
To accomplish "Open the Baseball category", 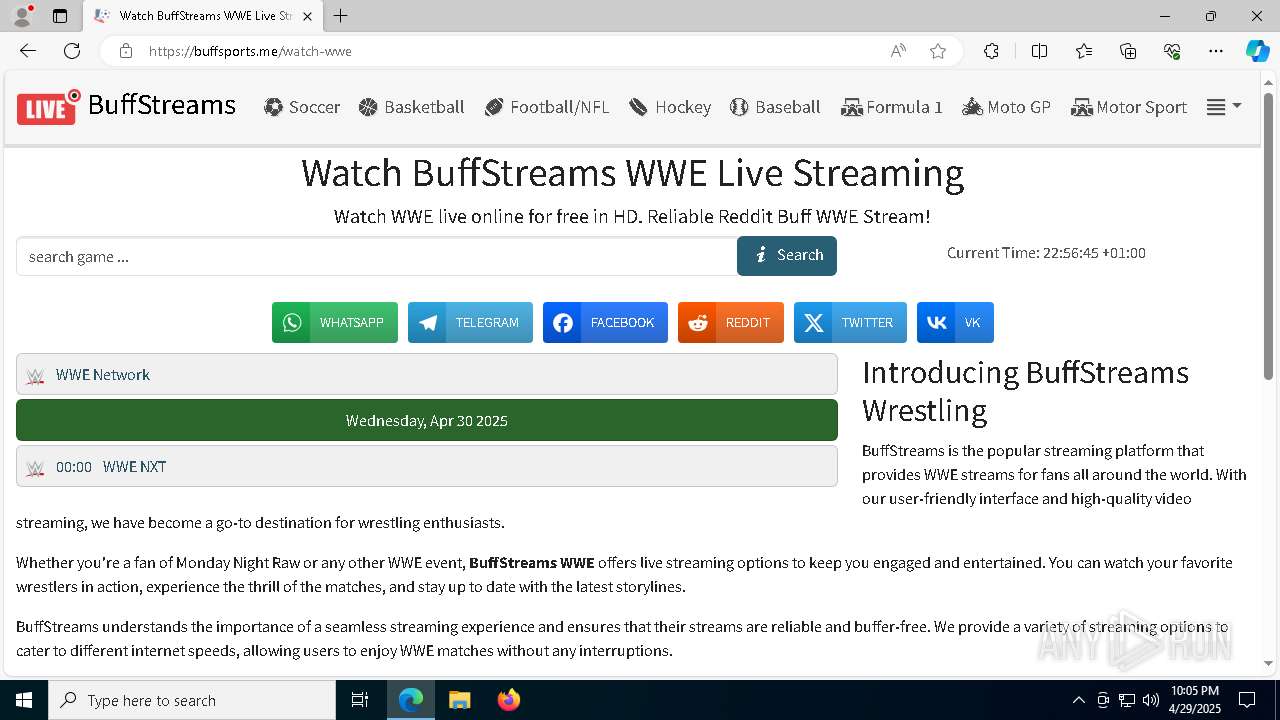I will tap(775, 107).
